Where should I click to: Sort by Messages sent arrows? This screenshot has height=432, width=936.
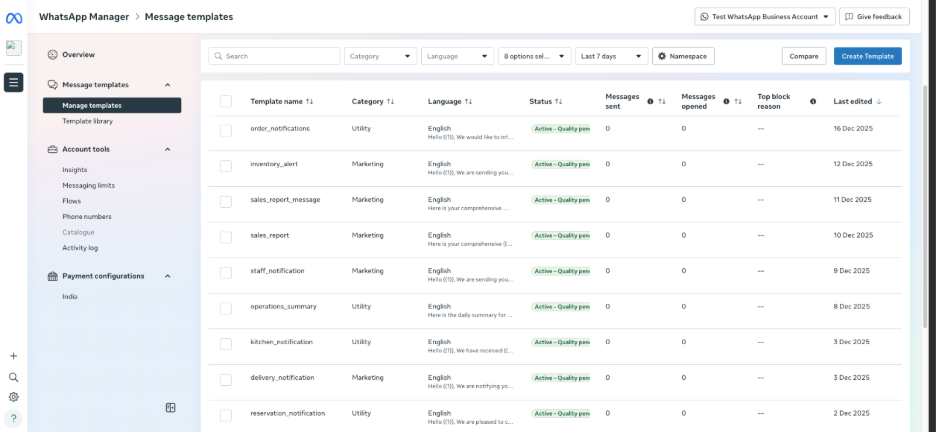[x=661, y=101]
